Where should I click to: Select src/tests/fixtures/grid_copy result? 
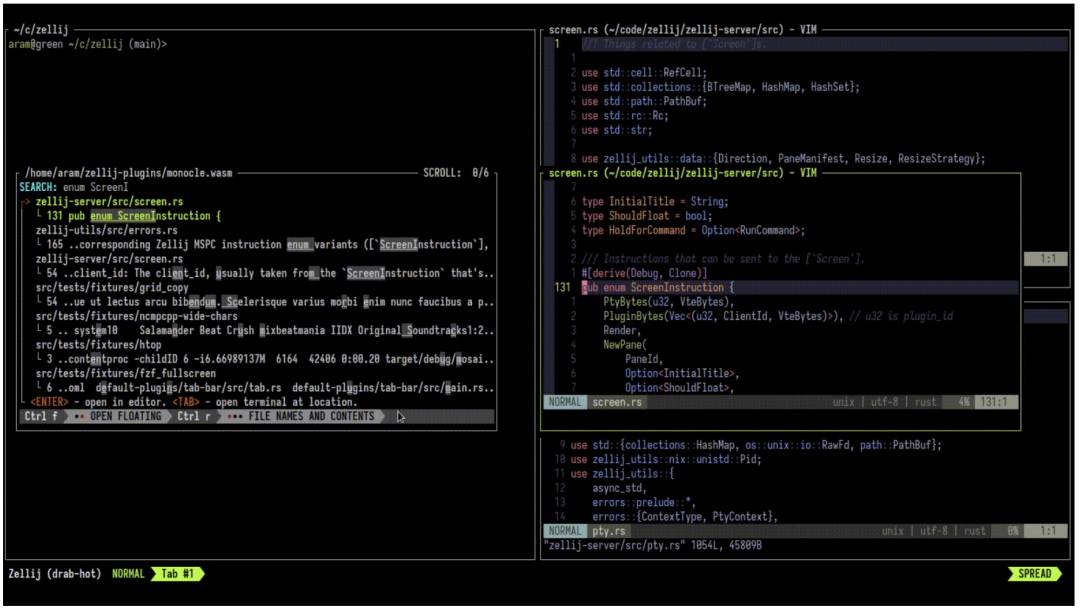coord(112,288)
